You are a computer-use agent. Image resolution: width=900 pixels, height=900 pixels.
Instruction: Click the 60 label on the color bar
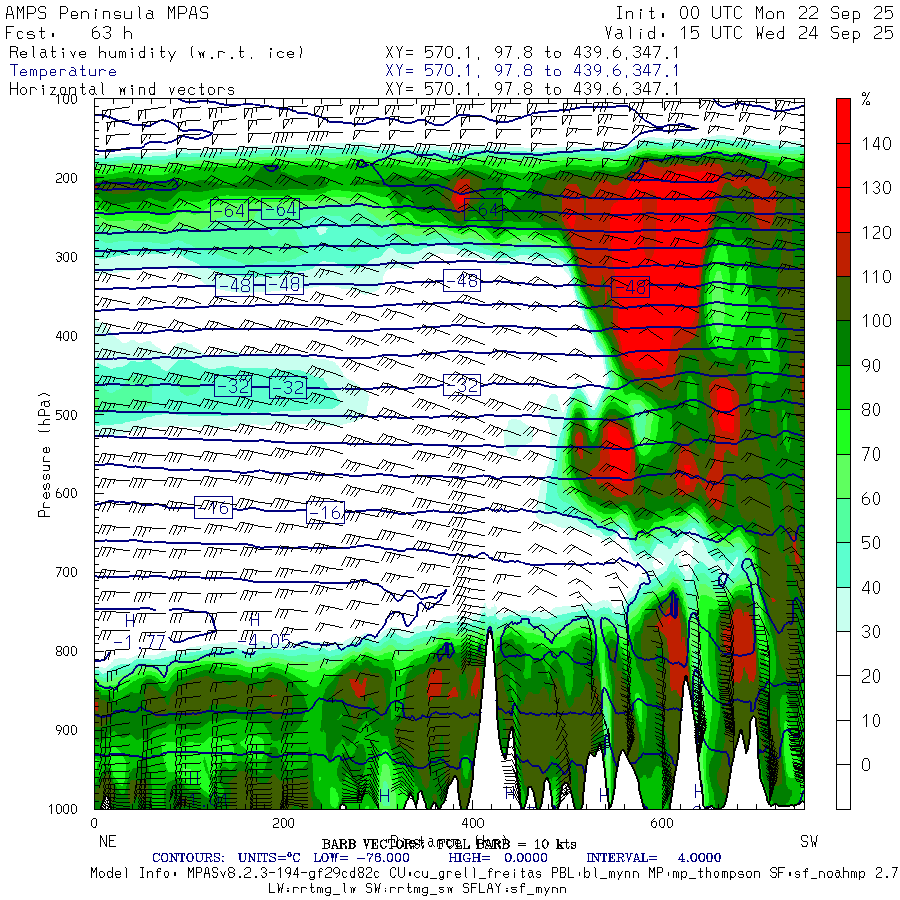coord(871,499)
